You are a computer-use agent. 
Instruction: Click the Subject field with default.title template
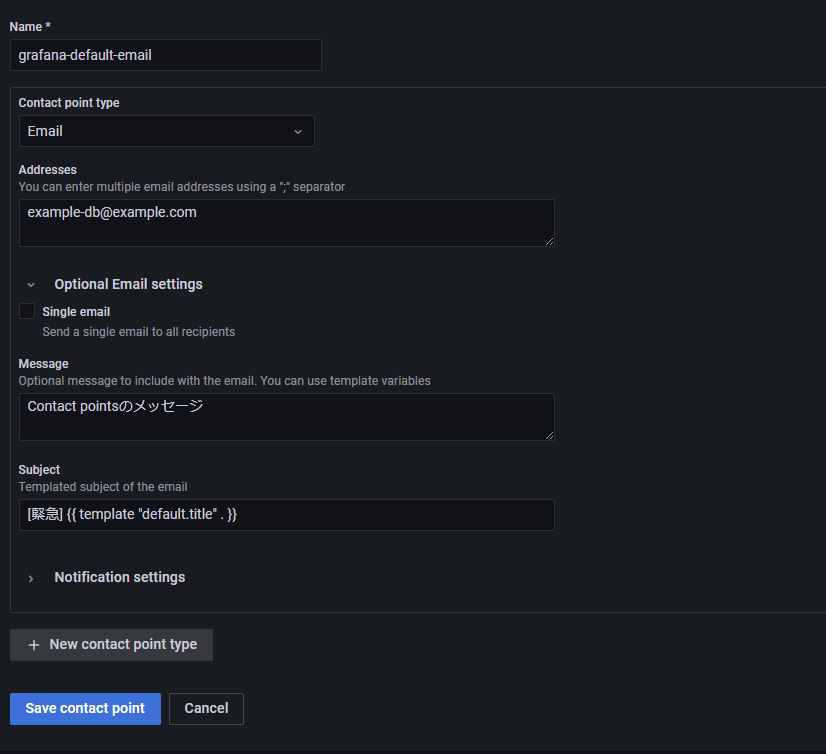tap(287, 515)
